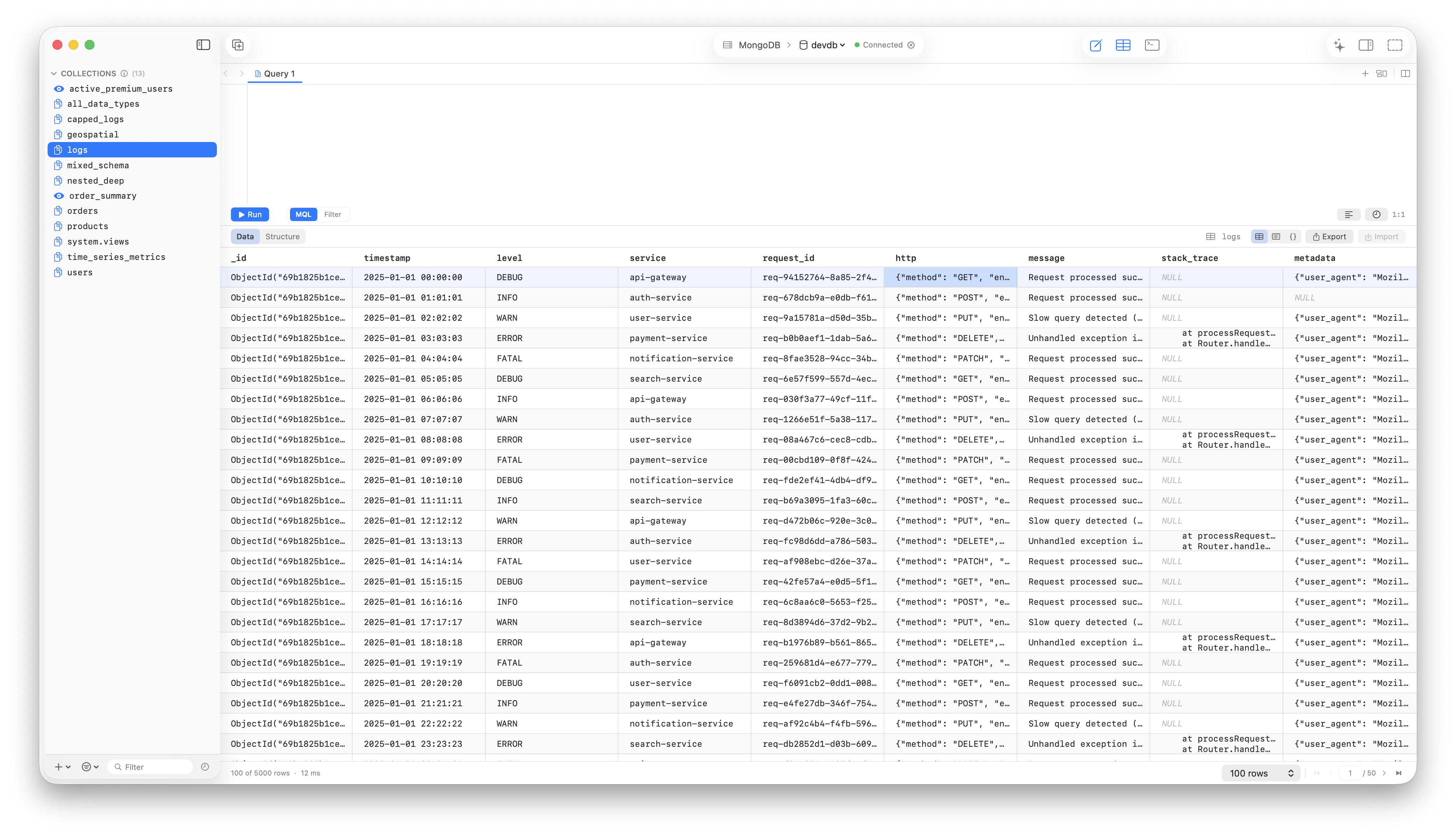Open query history with the clock icon
The height and width of the screenshot is (836, 1456).
pyautogui.click(x=1376, y=214)
